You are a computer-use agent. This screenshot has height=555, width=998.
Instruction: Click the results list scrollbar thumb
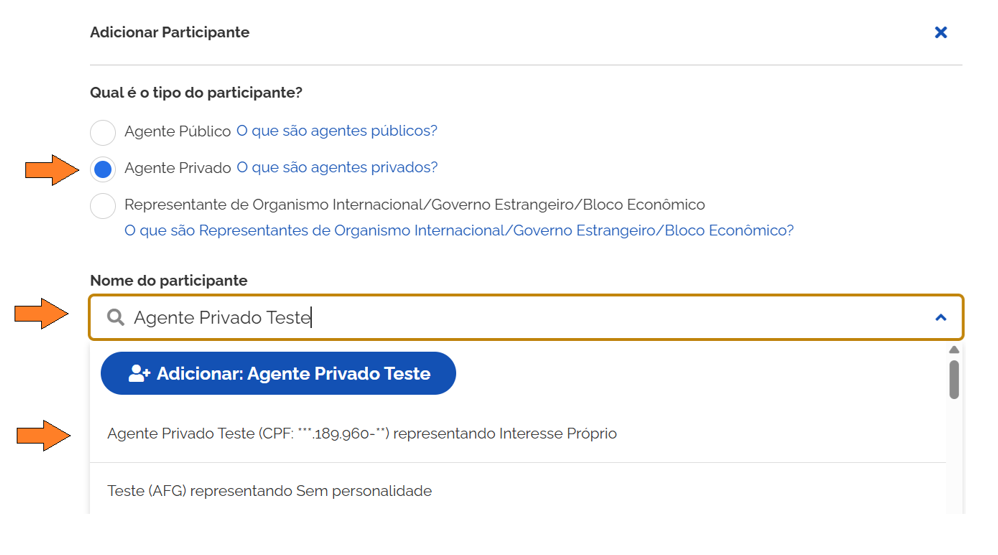point(954,380)
